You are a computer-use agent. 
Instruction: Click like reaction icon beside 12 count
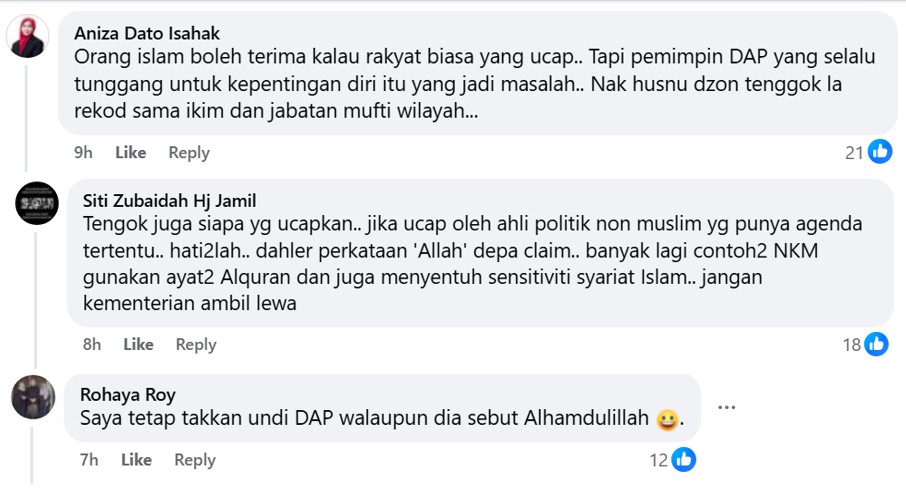point(684,459)
